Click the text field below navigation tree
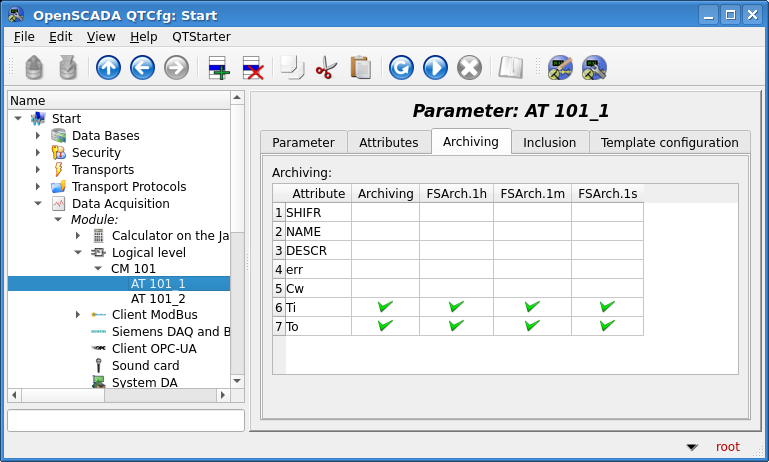This screenshot has width=769, height=462. click(125, 420)
